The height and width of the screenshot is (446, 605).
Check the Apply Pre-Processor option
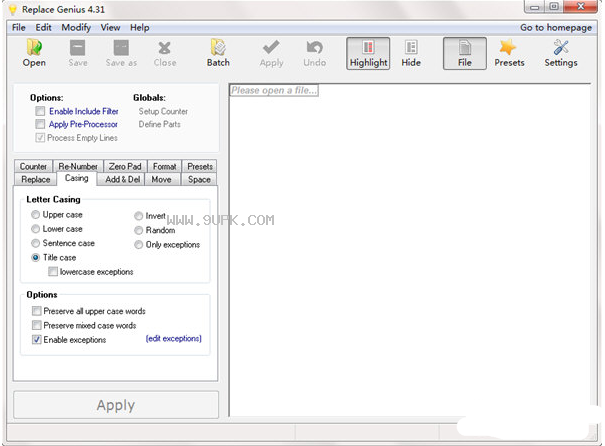tap(40, 124)
